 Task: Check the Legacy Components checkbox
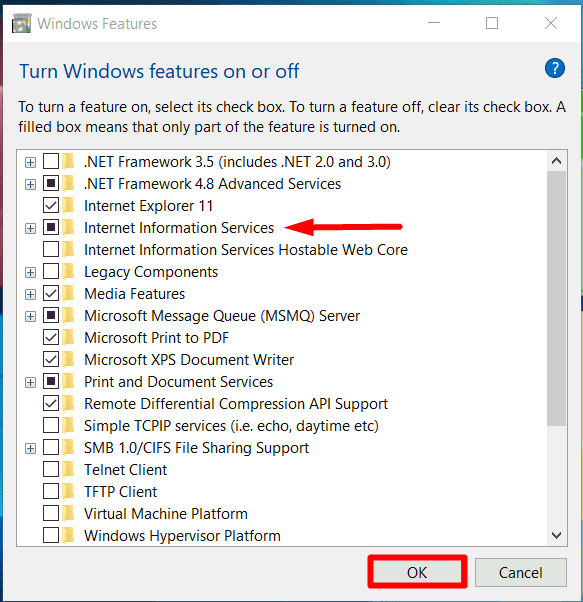click(51, 271)
